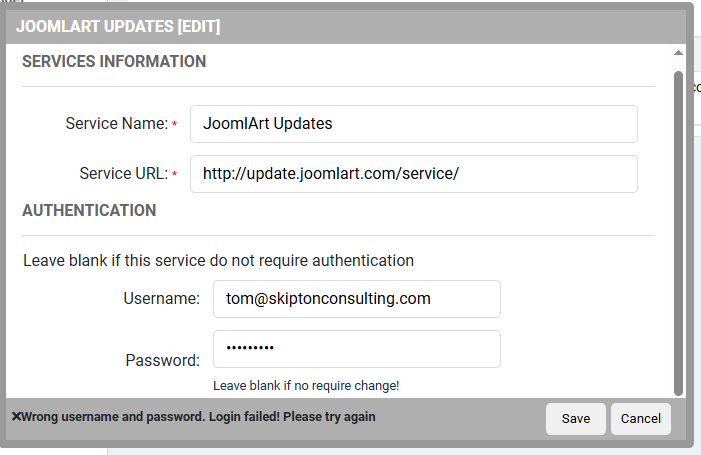Click the JOOMLART UPDATES [EDIT] title bar
The width and height of the screenshot is (701, 455).
tap(118, 26)
